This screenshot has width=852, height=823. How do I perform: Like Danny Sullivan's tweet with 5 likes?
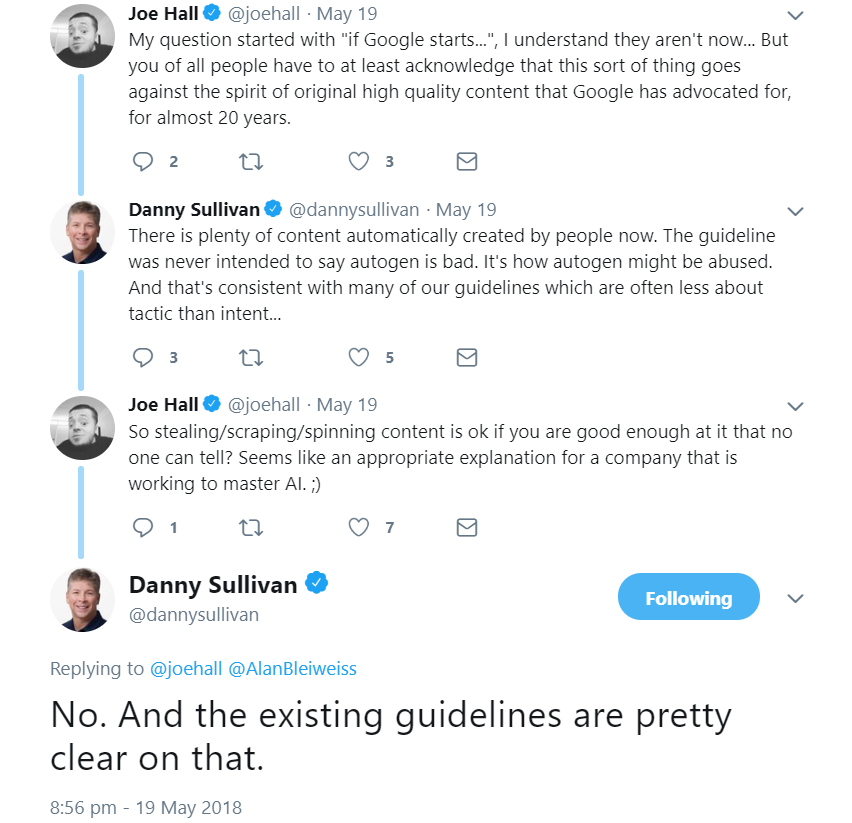(358, 357)
